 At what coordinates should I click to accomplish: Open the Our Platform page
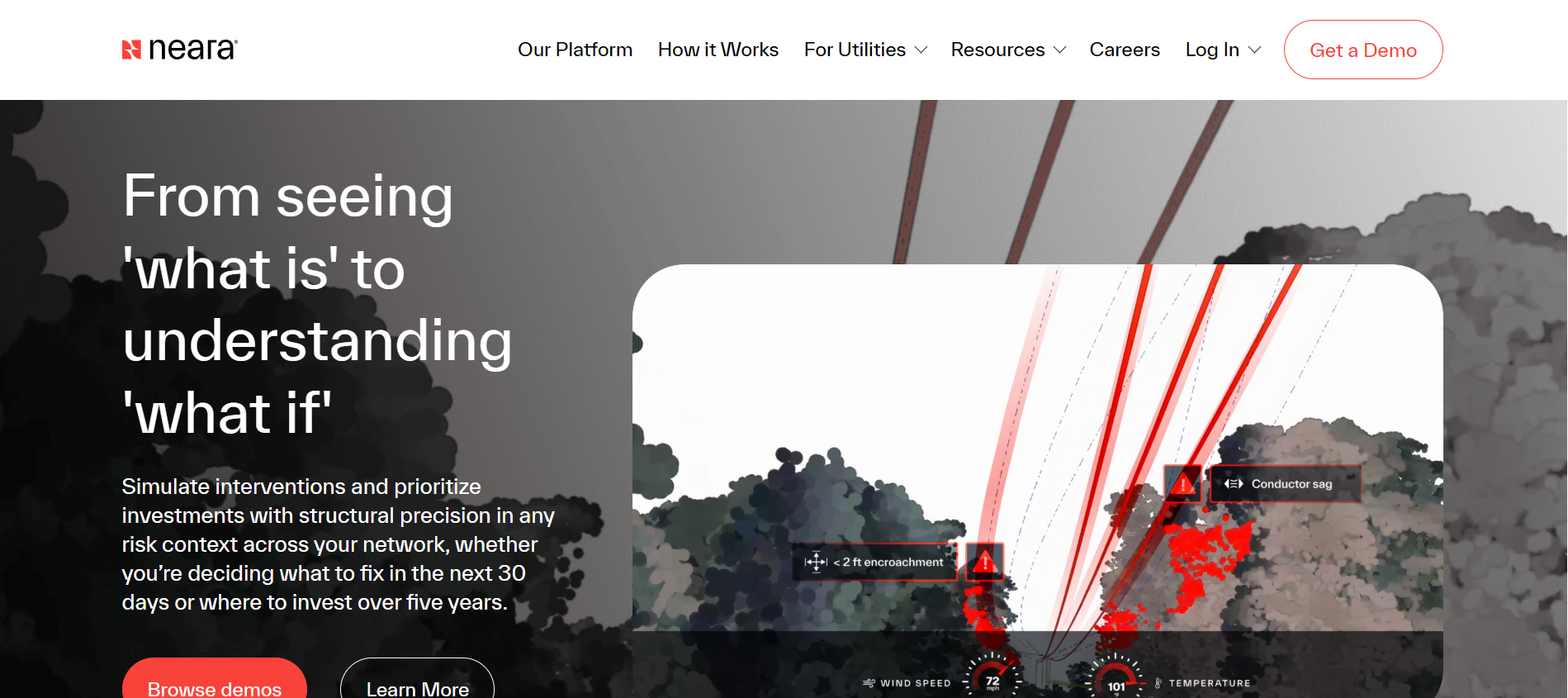pyautogui.click(x=575, y=50)
